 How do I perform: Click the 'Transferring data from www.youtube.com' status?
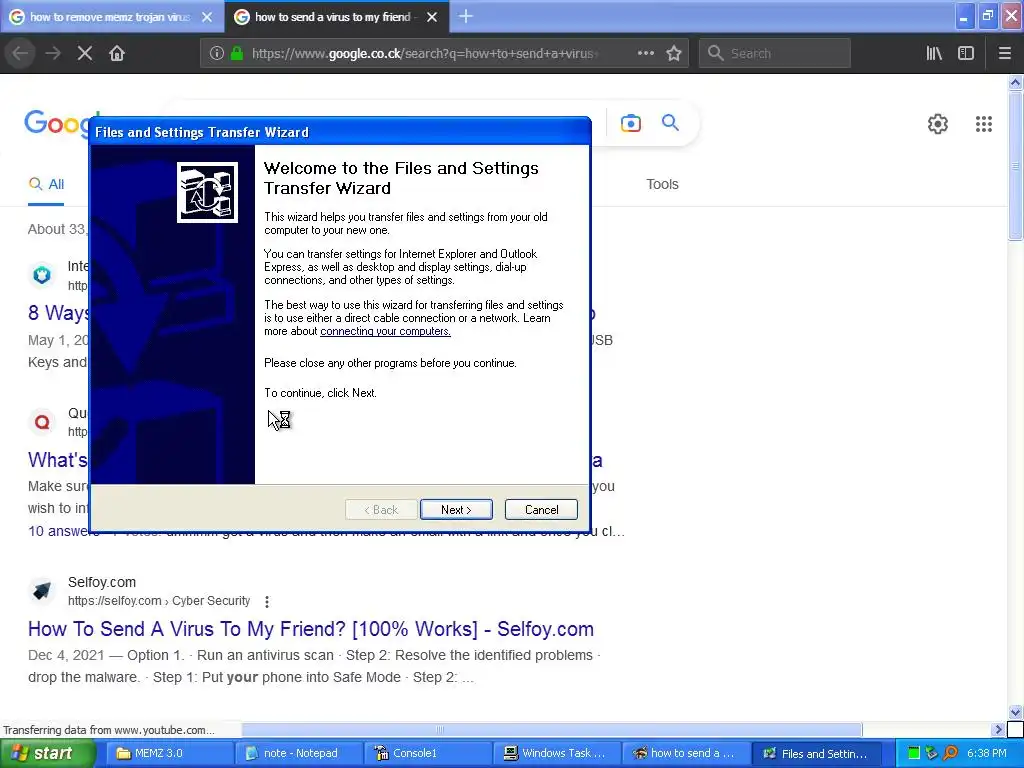[x=108, y=730]
